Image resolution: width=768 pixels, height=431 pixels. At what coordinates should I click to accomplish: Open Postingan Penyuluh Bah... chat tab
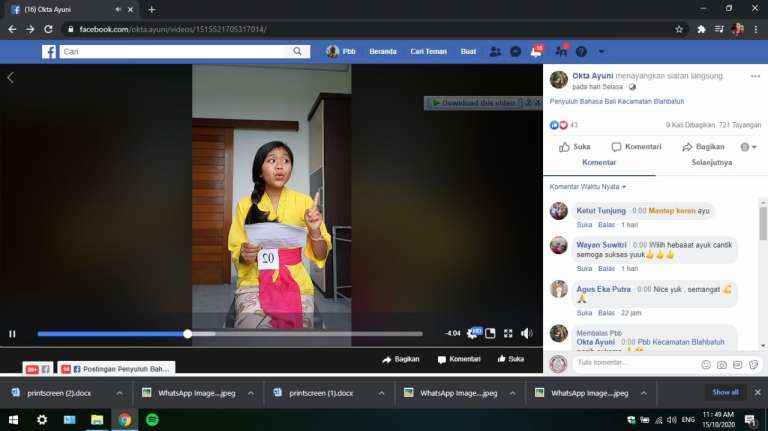click(x=117, y=369)
